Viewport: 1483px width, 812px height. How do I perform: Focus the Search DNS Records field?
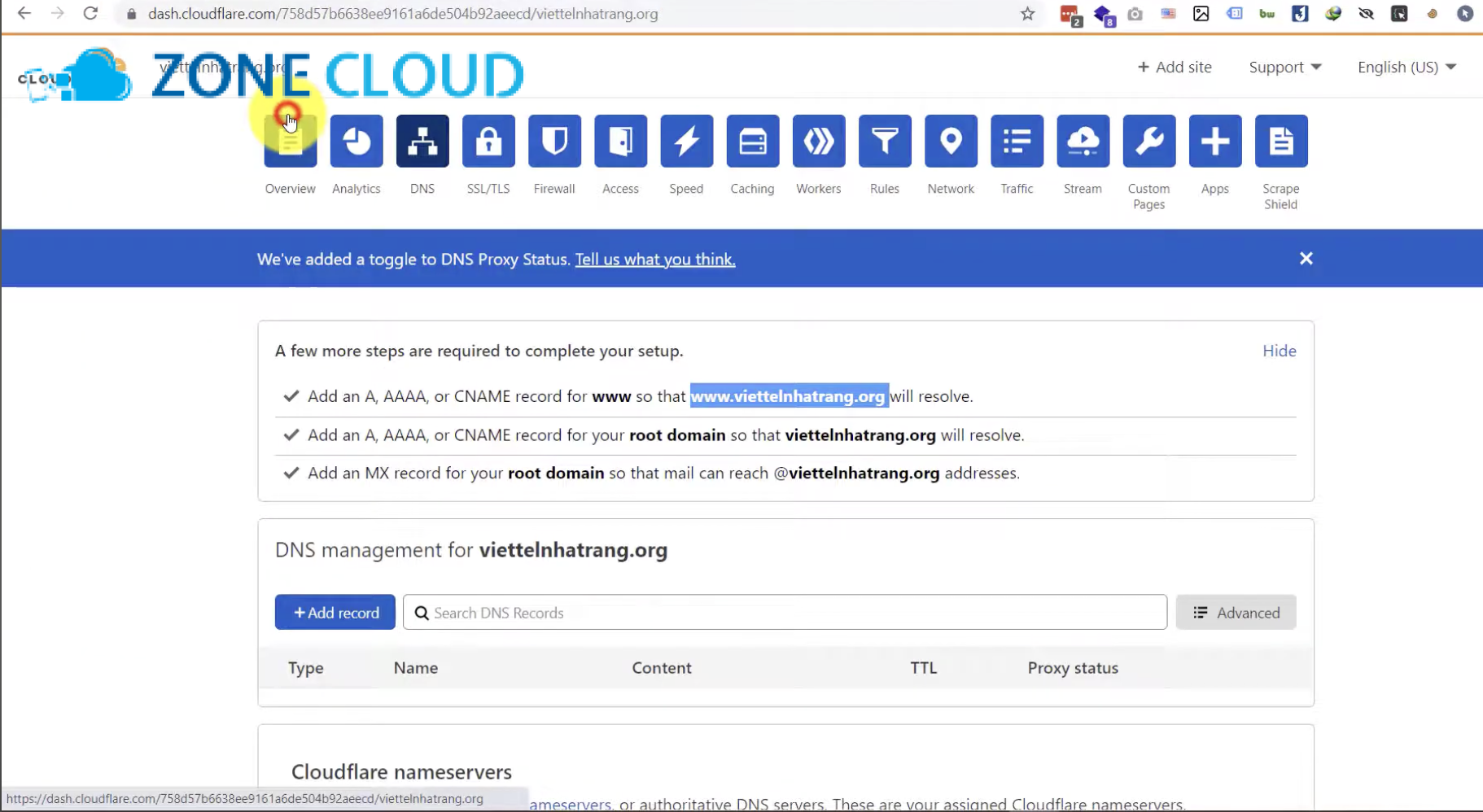[785, 612]
